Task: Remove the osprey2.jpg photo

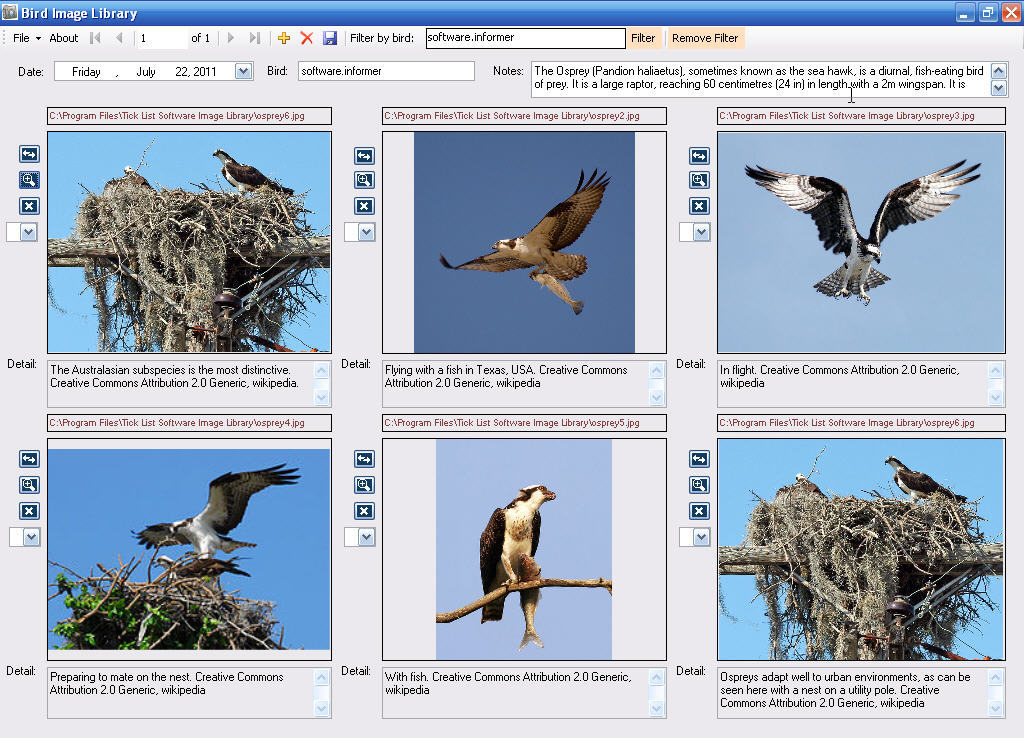Action: [364, 206]
